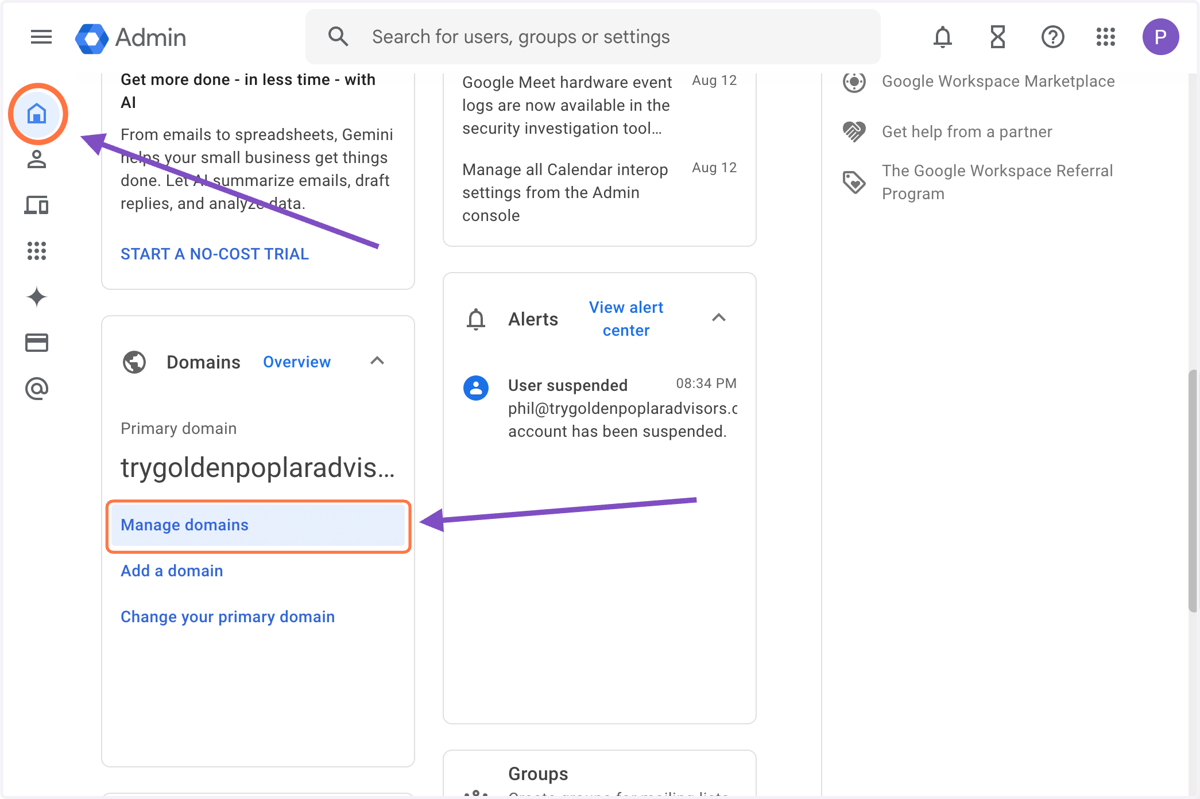Open the Google apps grid in header
The image size is (1200, 799).
click(x=1105, y=37)
